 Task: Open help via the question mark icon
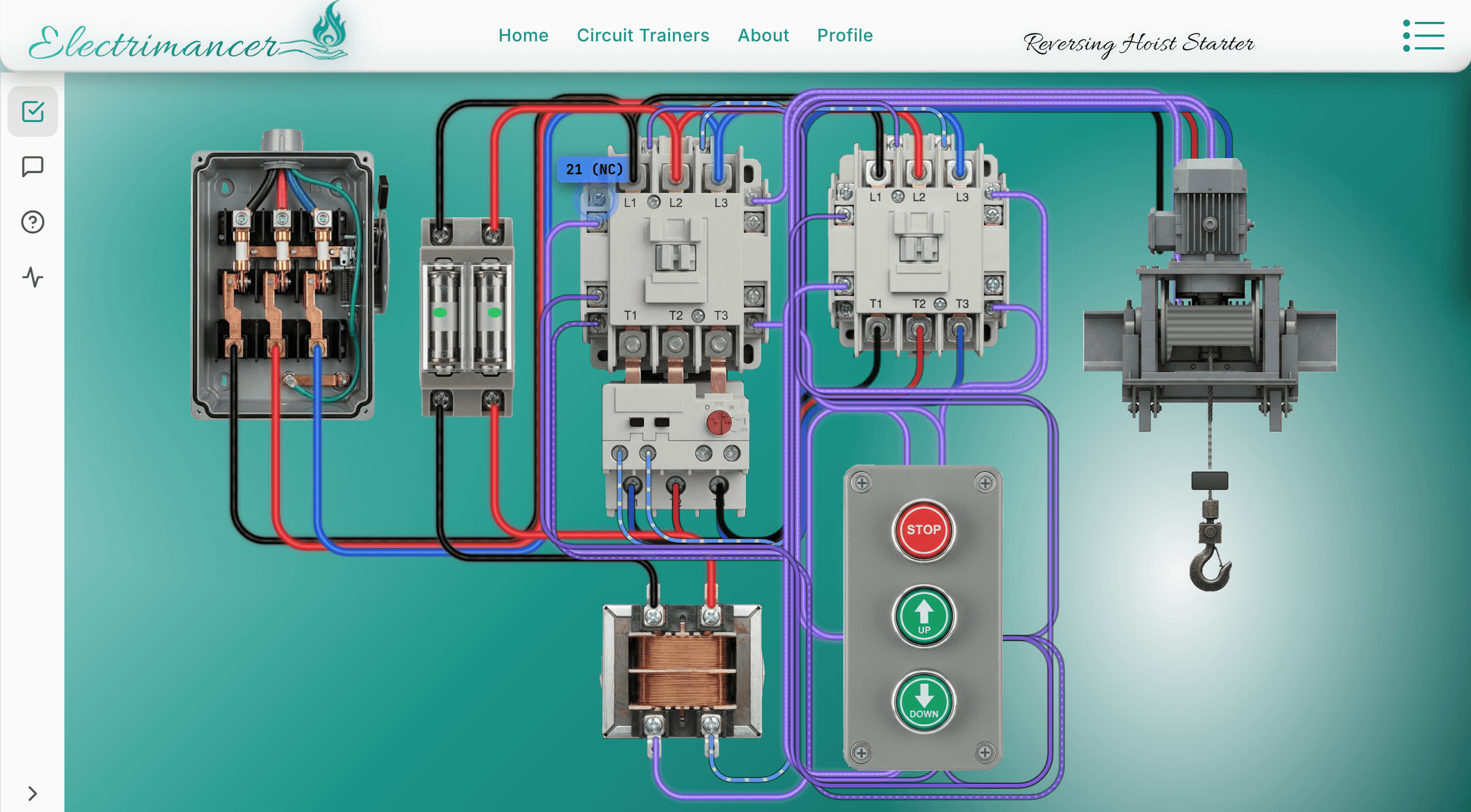pos(33,221)
